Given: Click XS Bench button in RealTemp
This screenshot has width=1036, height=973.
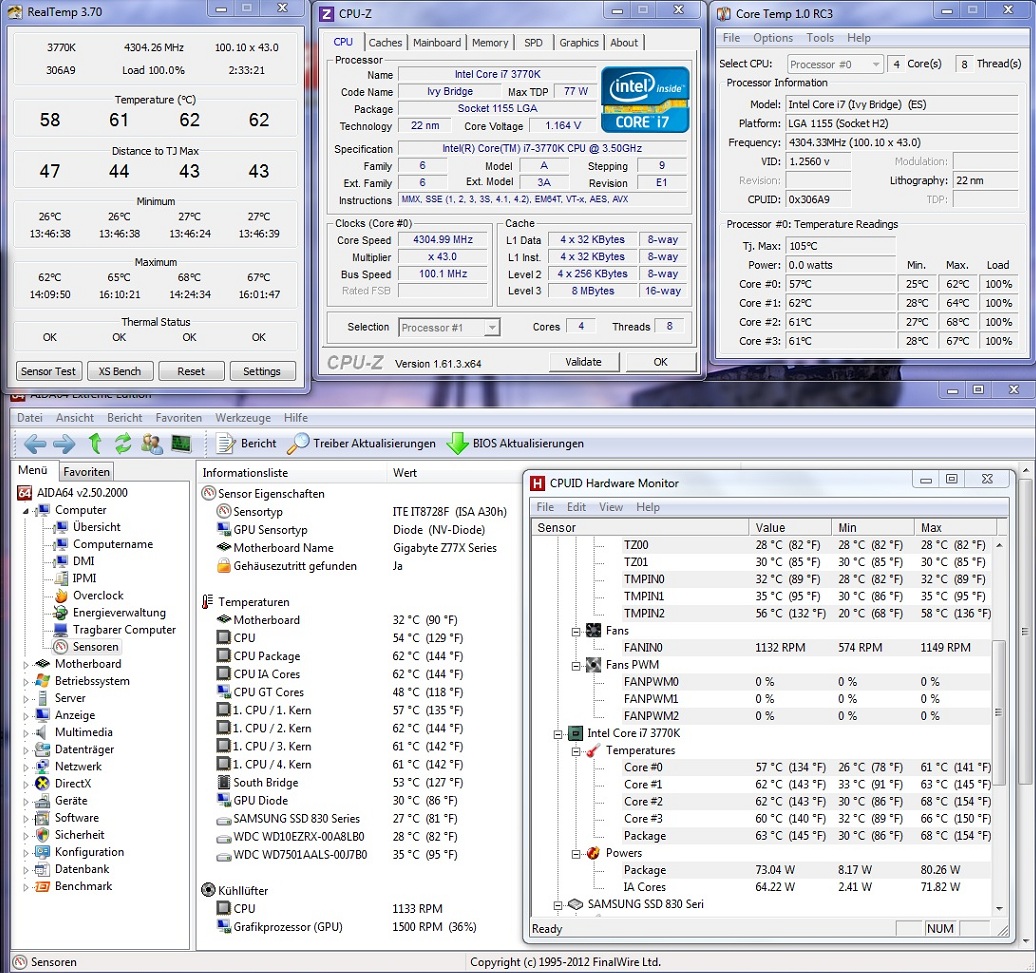Looking at the screenshot, I should pos(120,371).
